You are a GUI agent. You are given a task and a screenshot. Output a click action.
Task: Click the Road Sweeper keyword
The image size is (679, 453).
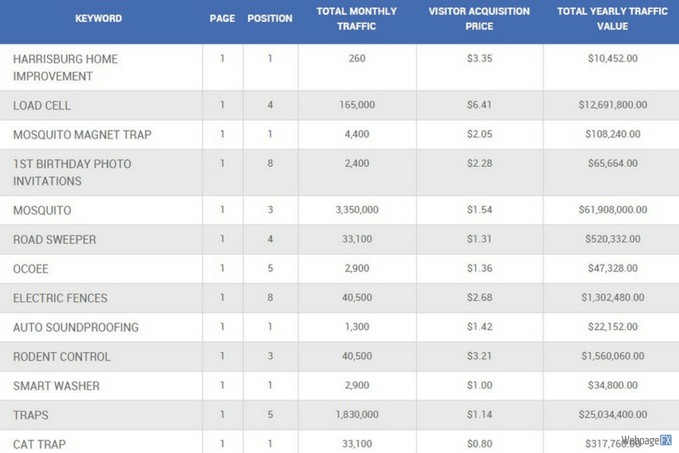click(x=55, y=240)
